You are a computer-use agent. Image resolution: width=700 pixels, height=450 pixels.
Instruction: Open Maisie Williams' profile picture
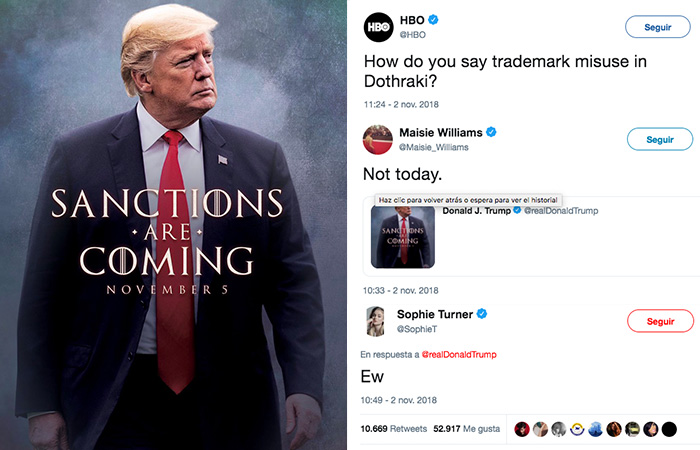click(x=378, y=140)
